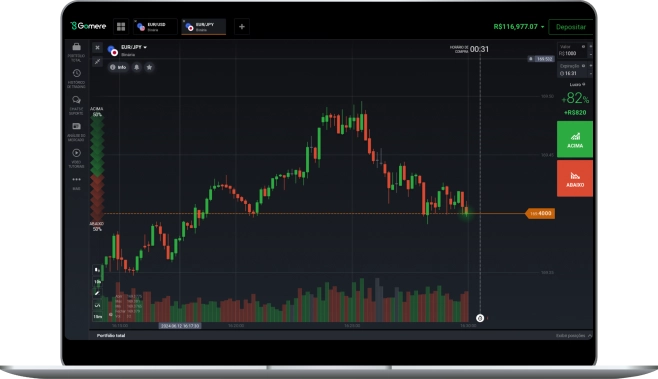Add a new asset tab with plus

pyautogui.click(x=242, y=27)
